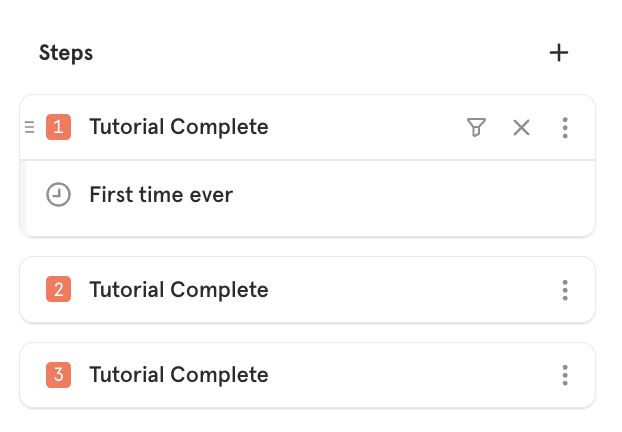622x432 pixels.
Task: Open step 1 three-dot options menu
Action: [565, 128]
